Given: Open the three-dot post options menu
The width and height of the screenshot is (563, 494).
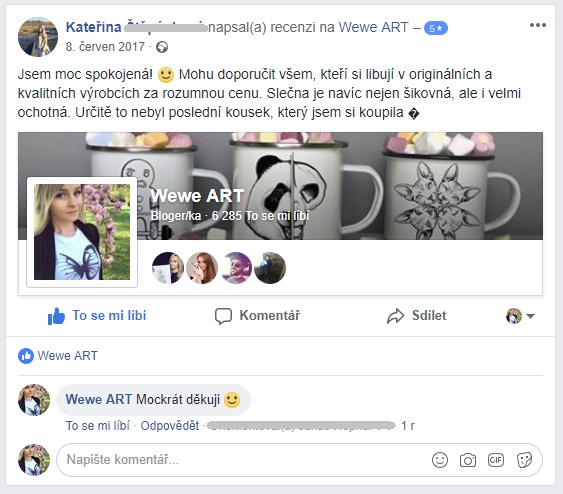Looking at the screenshot, I should click(x=538, y=25).
